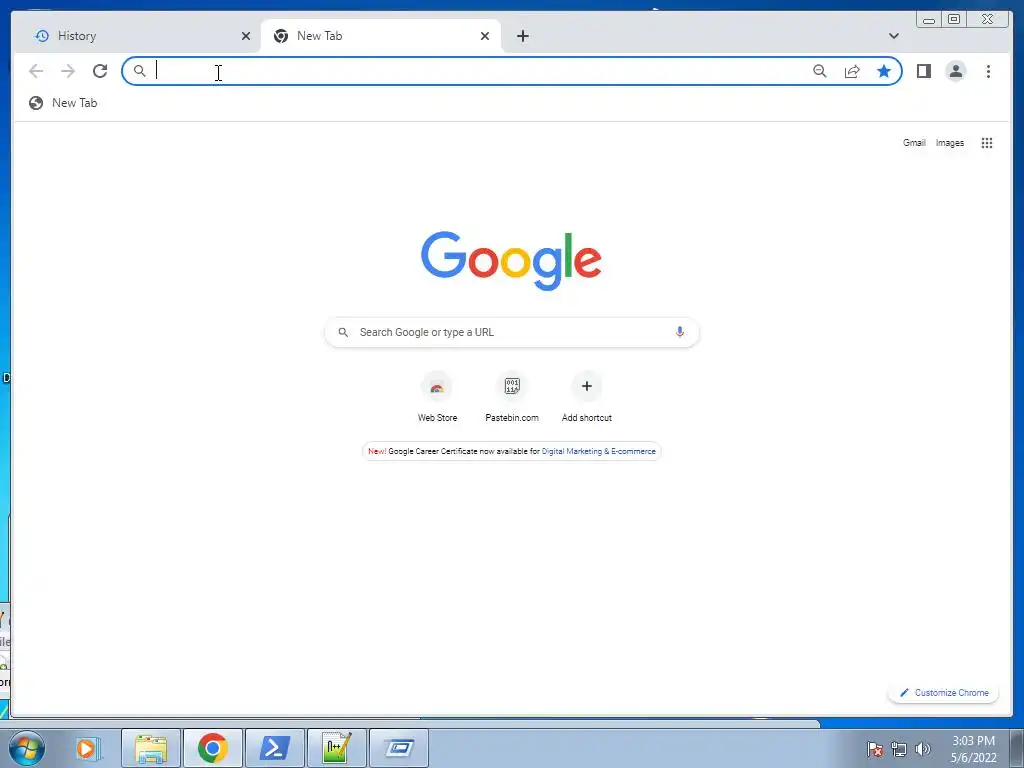The height and width of the screenshot is (768, 1024).
Task: Open the network status tray icon
Action: coord(899,749)
